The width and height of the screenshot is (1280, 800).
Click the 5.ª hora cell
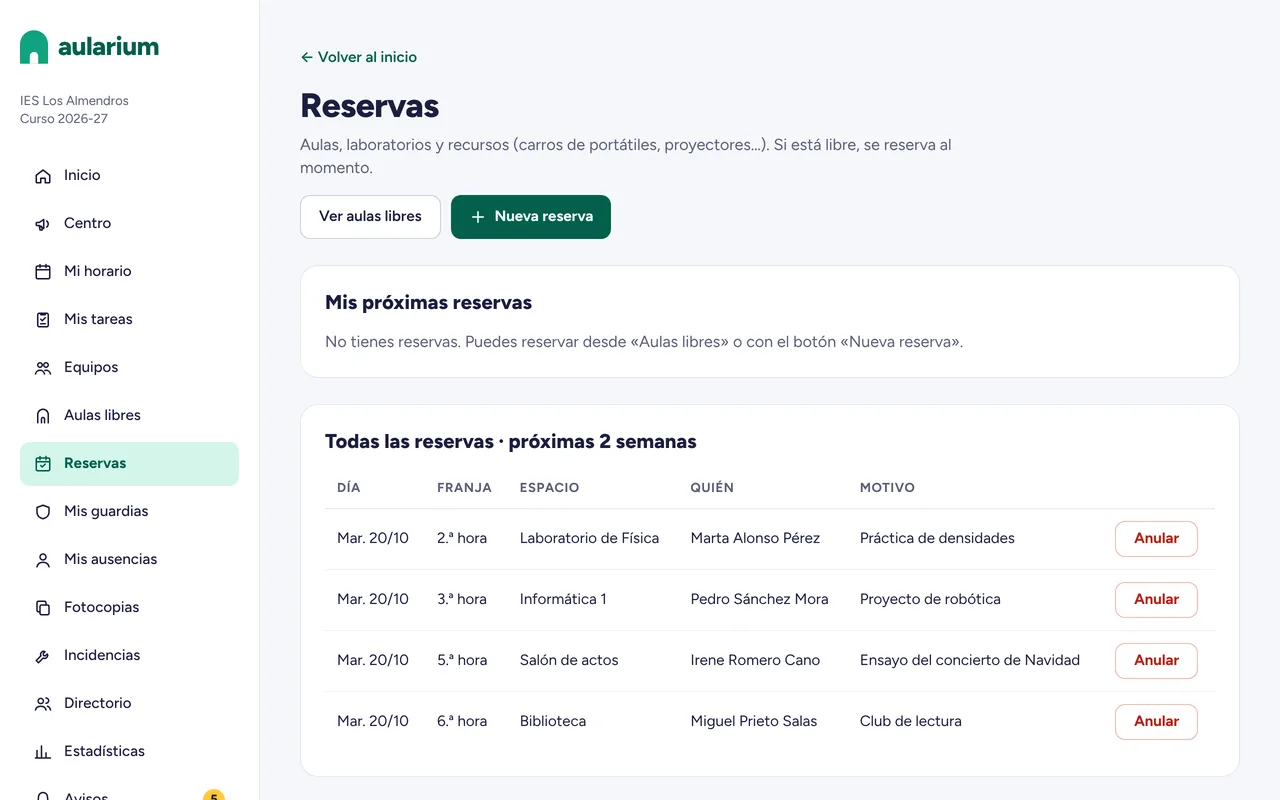[462, 661]
